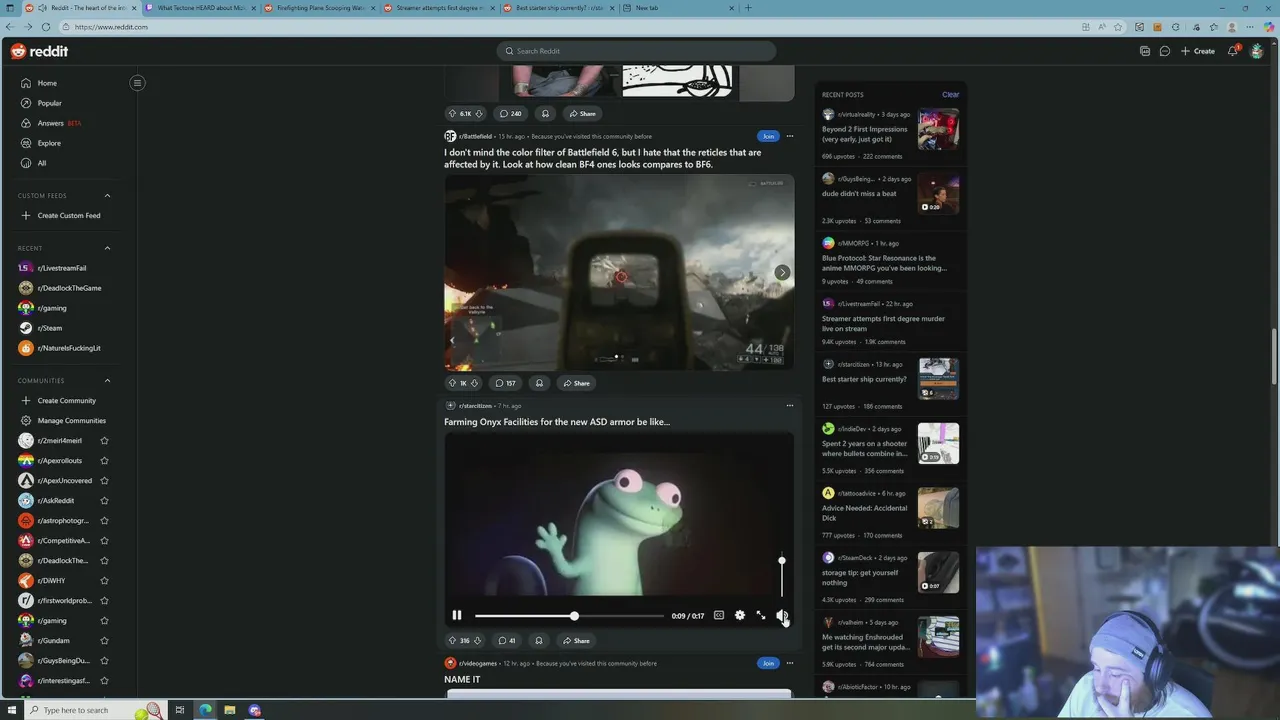Mute the video with the speaker icon
Screen dimensions: 1280x720
(x=782, y=615)
